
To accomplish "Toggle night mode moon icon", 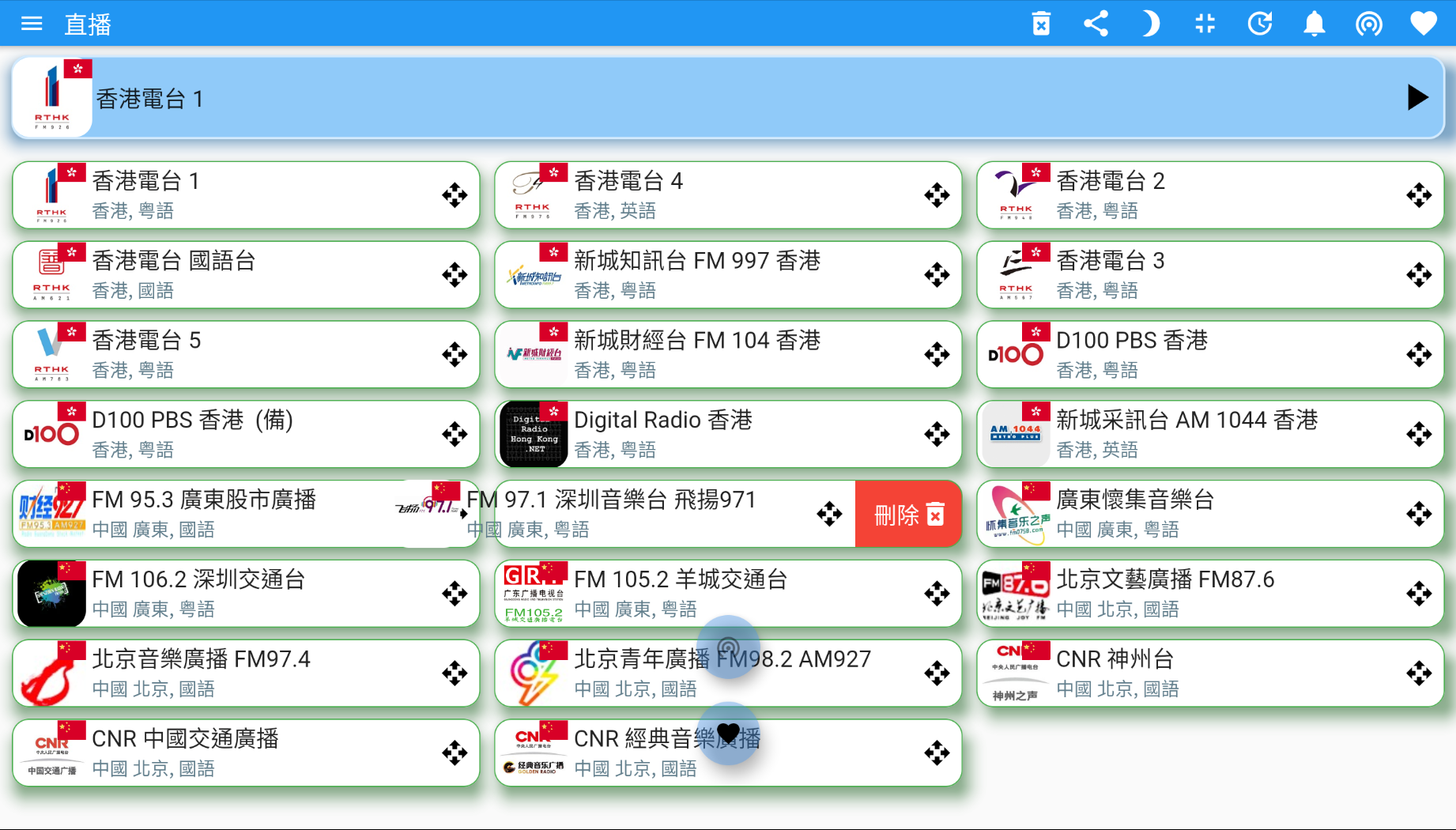I will click(1151, 24).
